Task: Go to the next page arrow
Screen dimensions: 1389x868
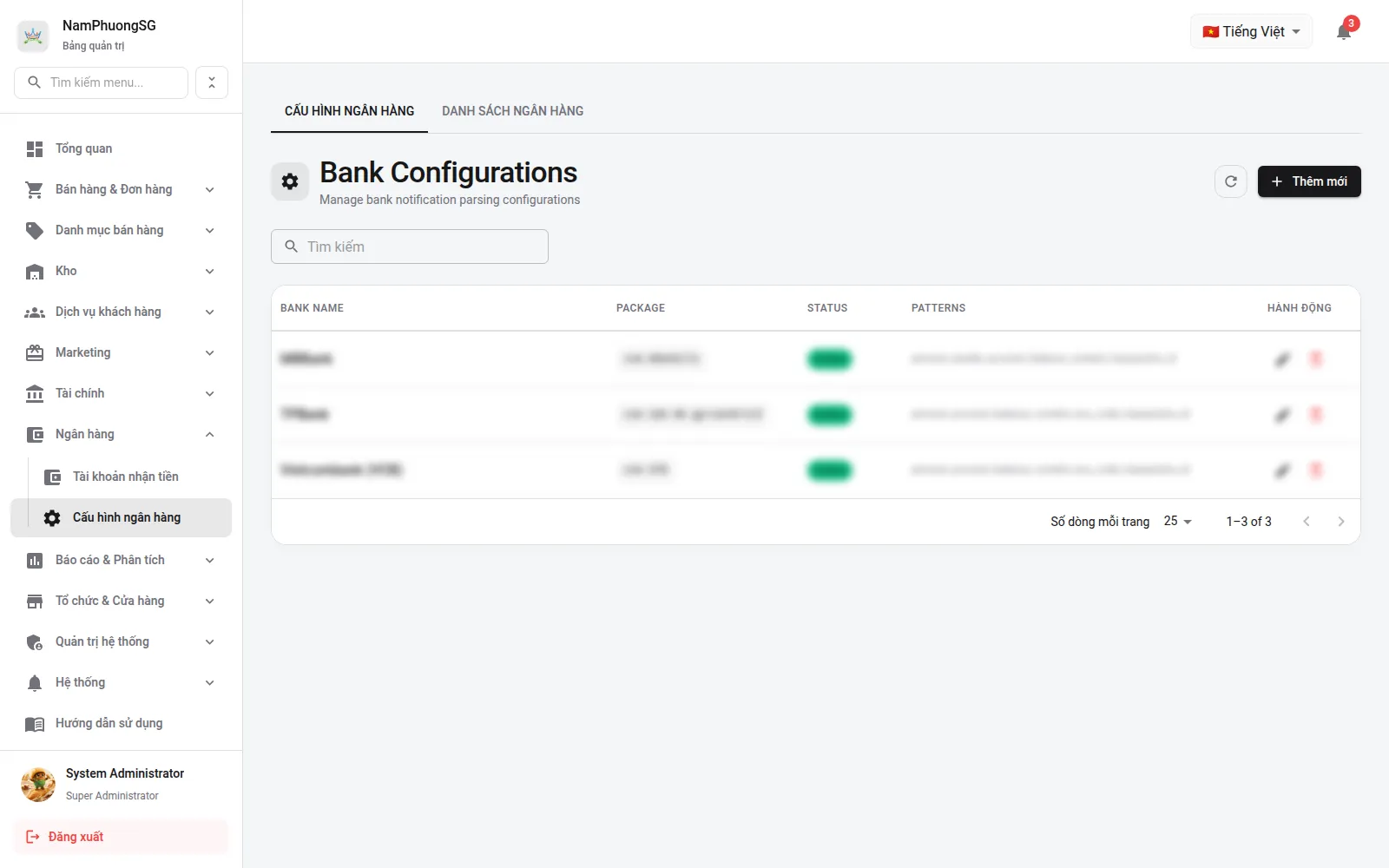Action: click(x=1341, y=522)
